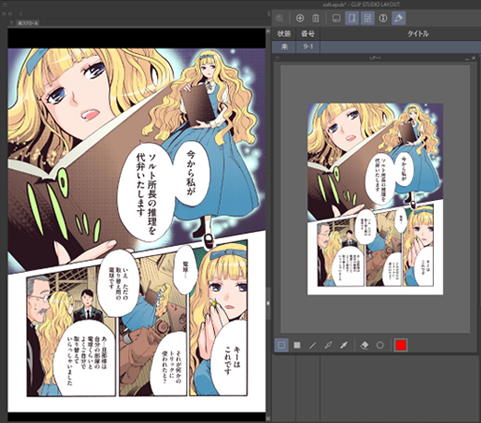Select the circle shape tool
Screen dimensions: 481x423
[x=380, y=345]
